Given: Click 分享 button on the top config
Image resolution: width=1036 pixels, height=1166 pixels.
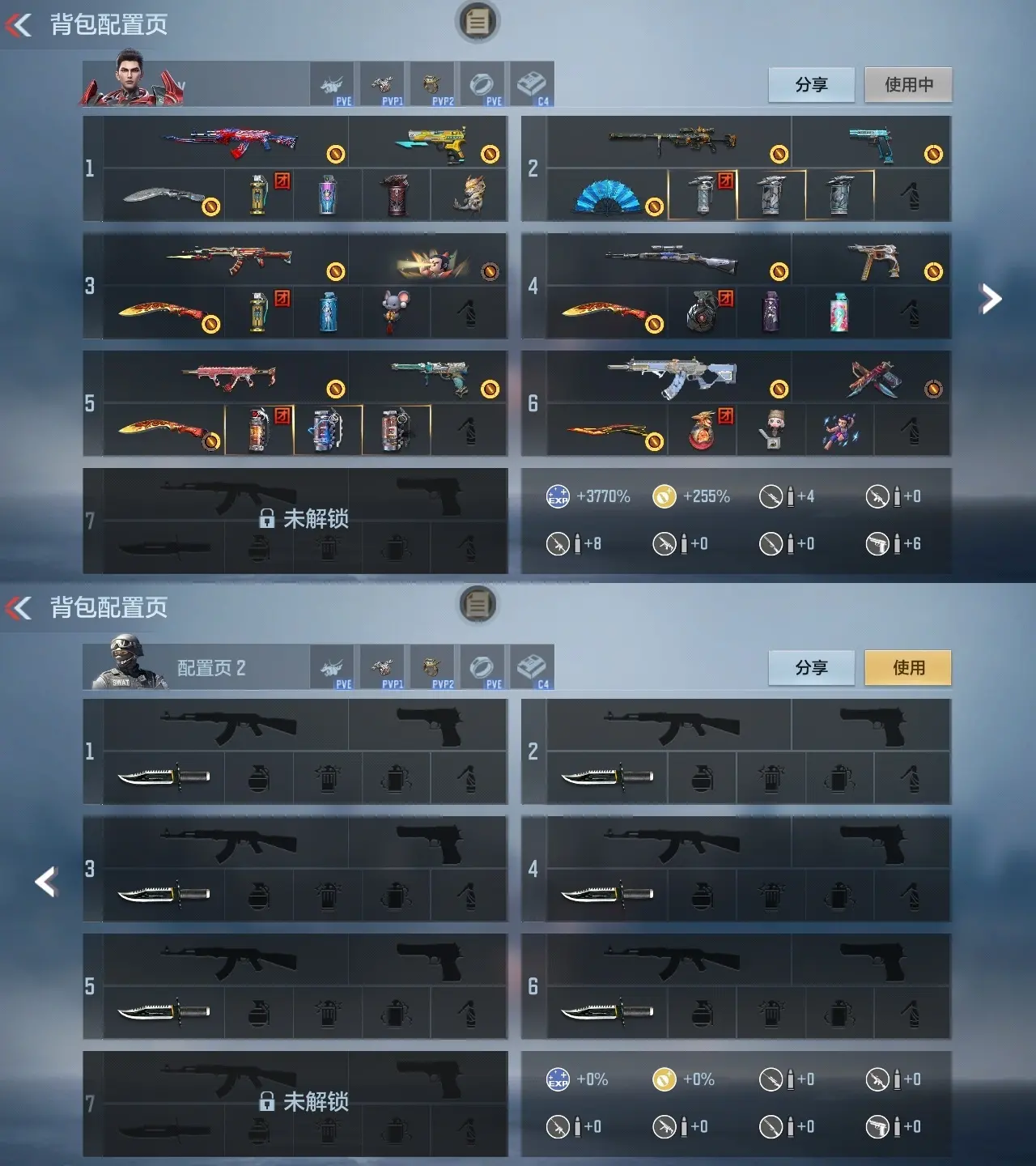Looking at the screenshot, I should [x=811, y=85].
